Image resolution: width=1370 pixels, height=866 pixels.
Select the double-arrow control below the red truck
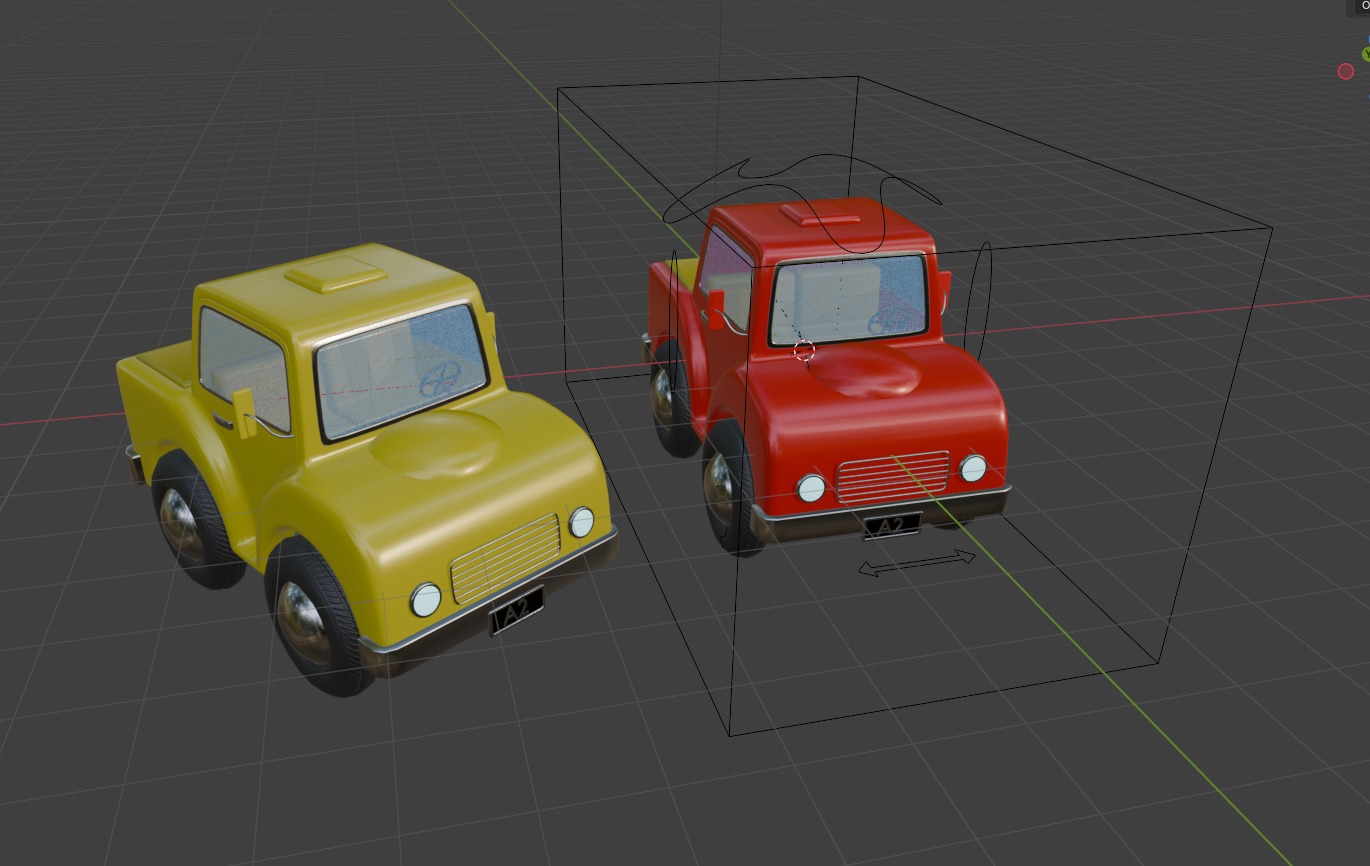pyautogui.click(x=917, y=563)
